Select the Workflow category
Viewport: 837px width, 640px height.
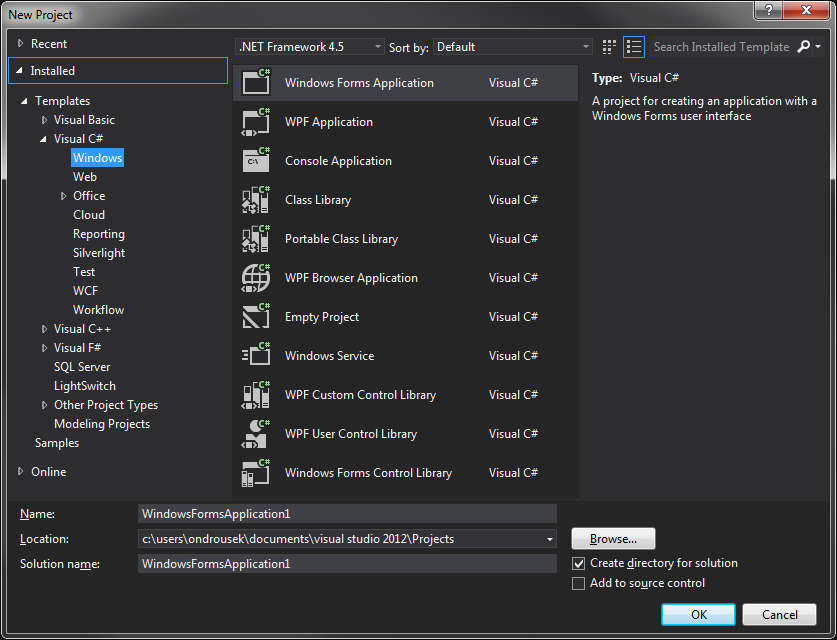[98, 310]
